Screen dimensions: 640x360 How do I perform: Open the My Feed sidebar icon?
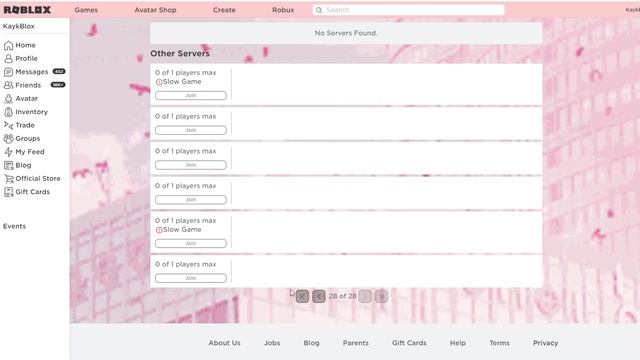pos(8,152)
